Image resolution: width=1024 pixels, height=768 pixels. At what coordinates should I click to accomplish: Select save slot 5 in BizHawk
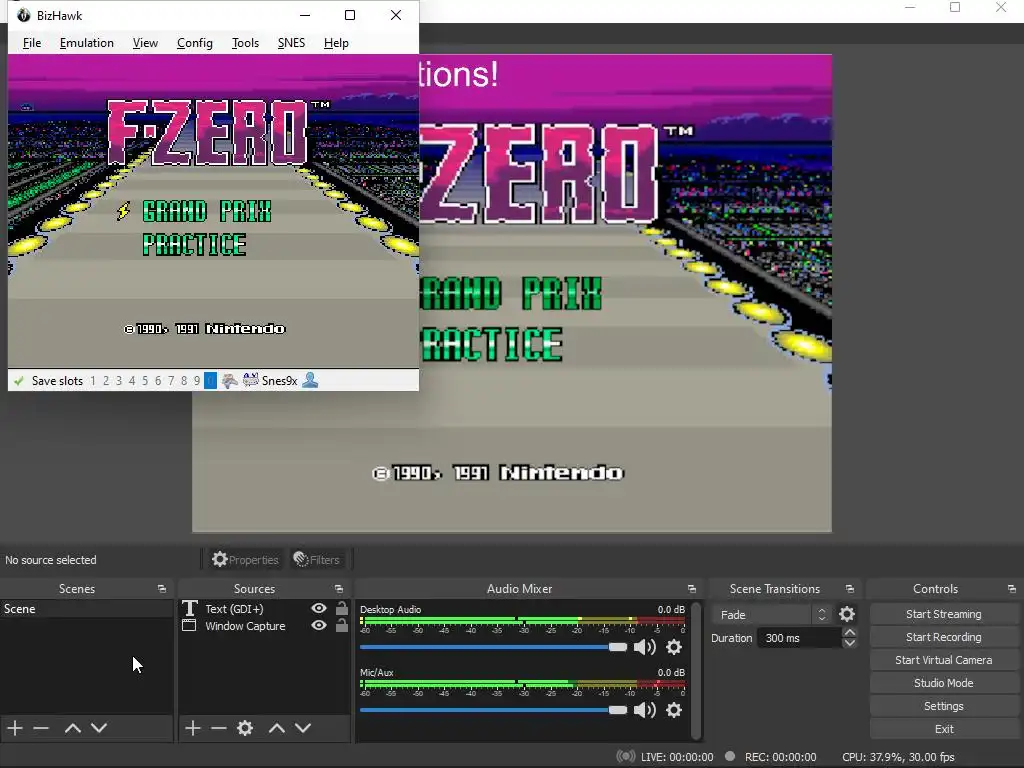point(145,381)
